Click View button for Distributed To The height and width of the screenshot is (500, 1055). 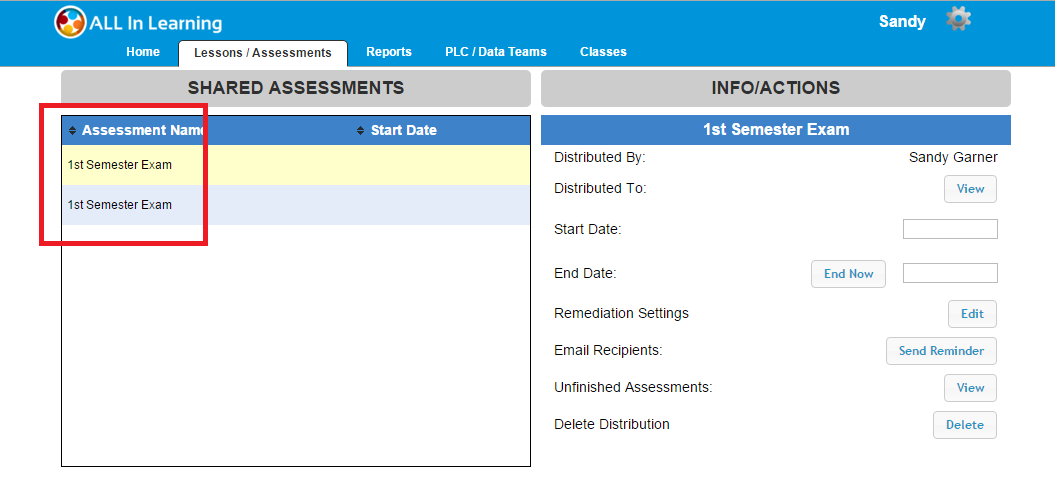pos(970,189)
